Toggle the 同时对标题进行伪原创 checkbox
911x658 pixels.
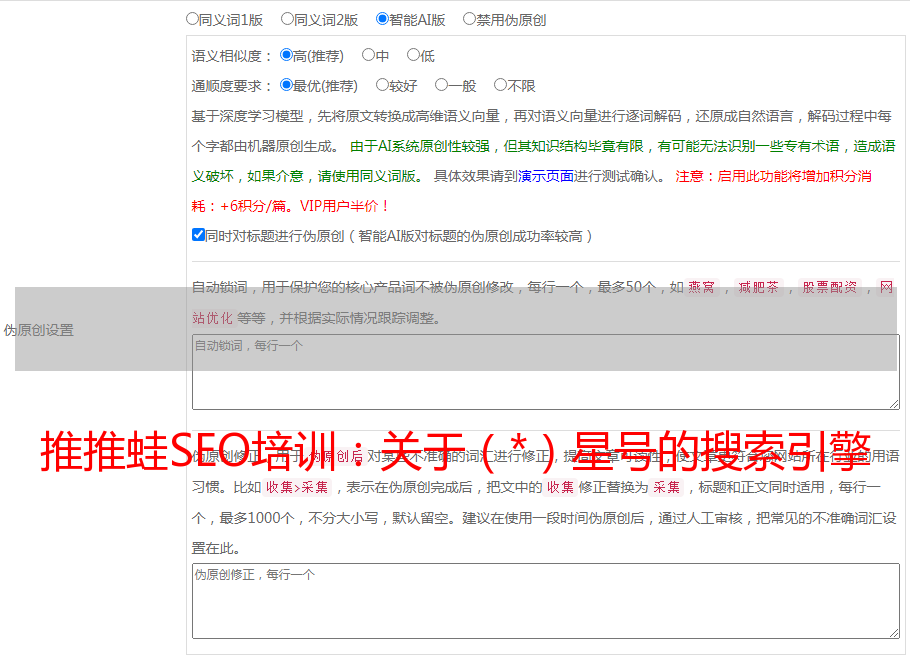198,235
